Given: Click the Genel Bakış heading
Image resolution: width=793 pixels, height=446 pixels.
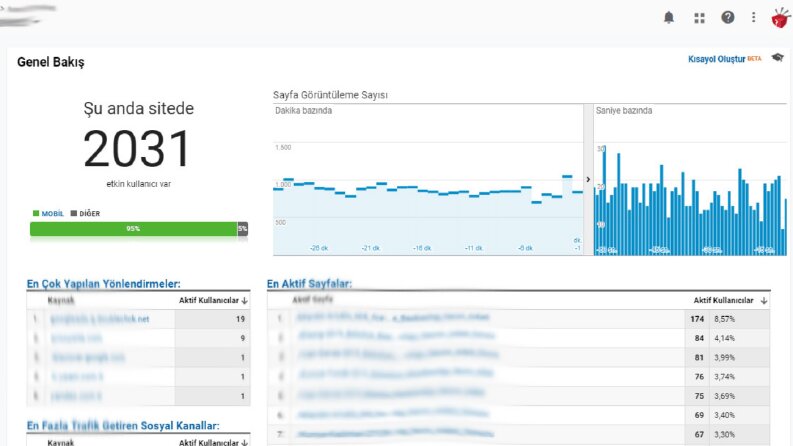Looking at the screenshot, I should (x=51, y=62).
